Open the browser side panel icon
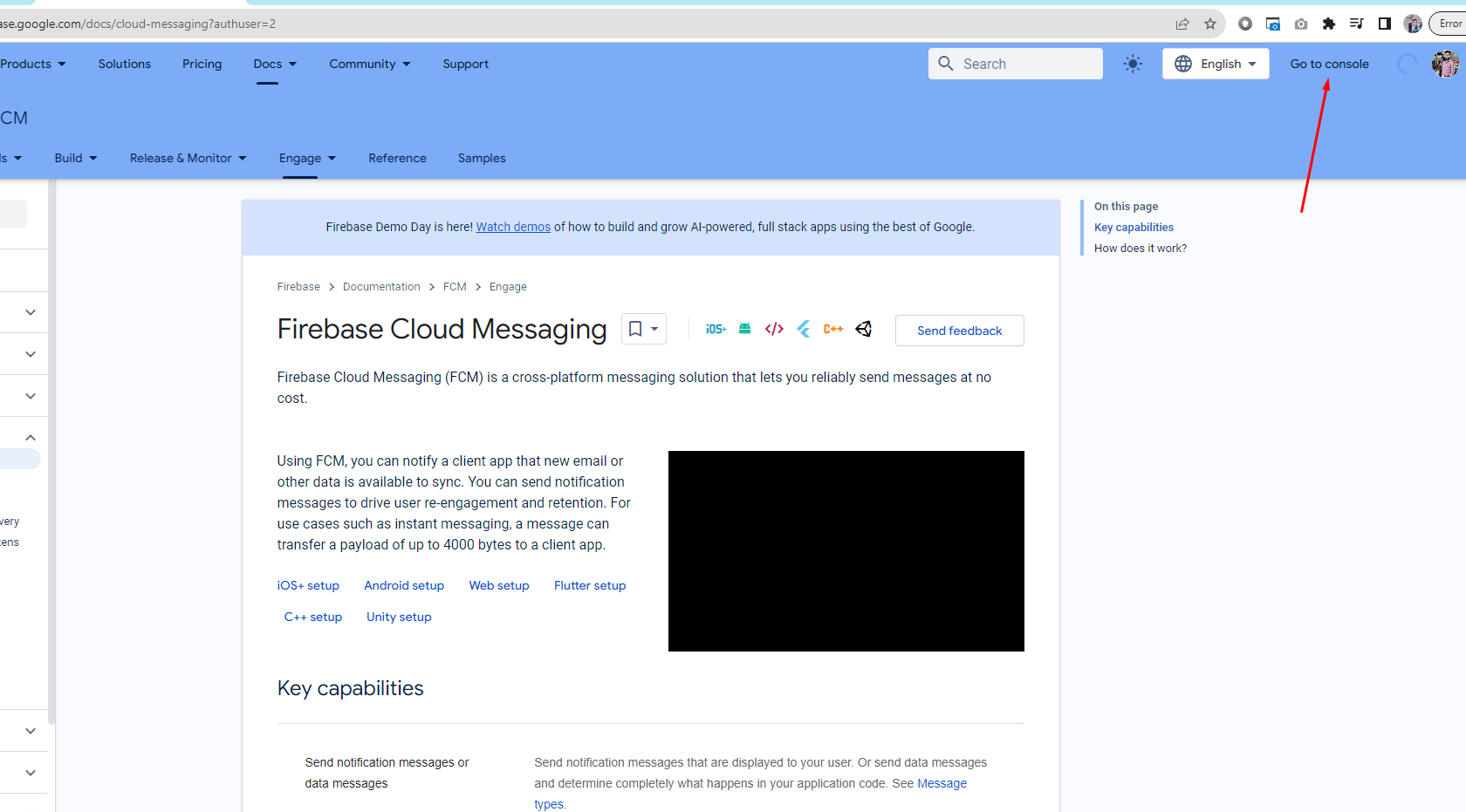 [x=1385, y=24]
